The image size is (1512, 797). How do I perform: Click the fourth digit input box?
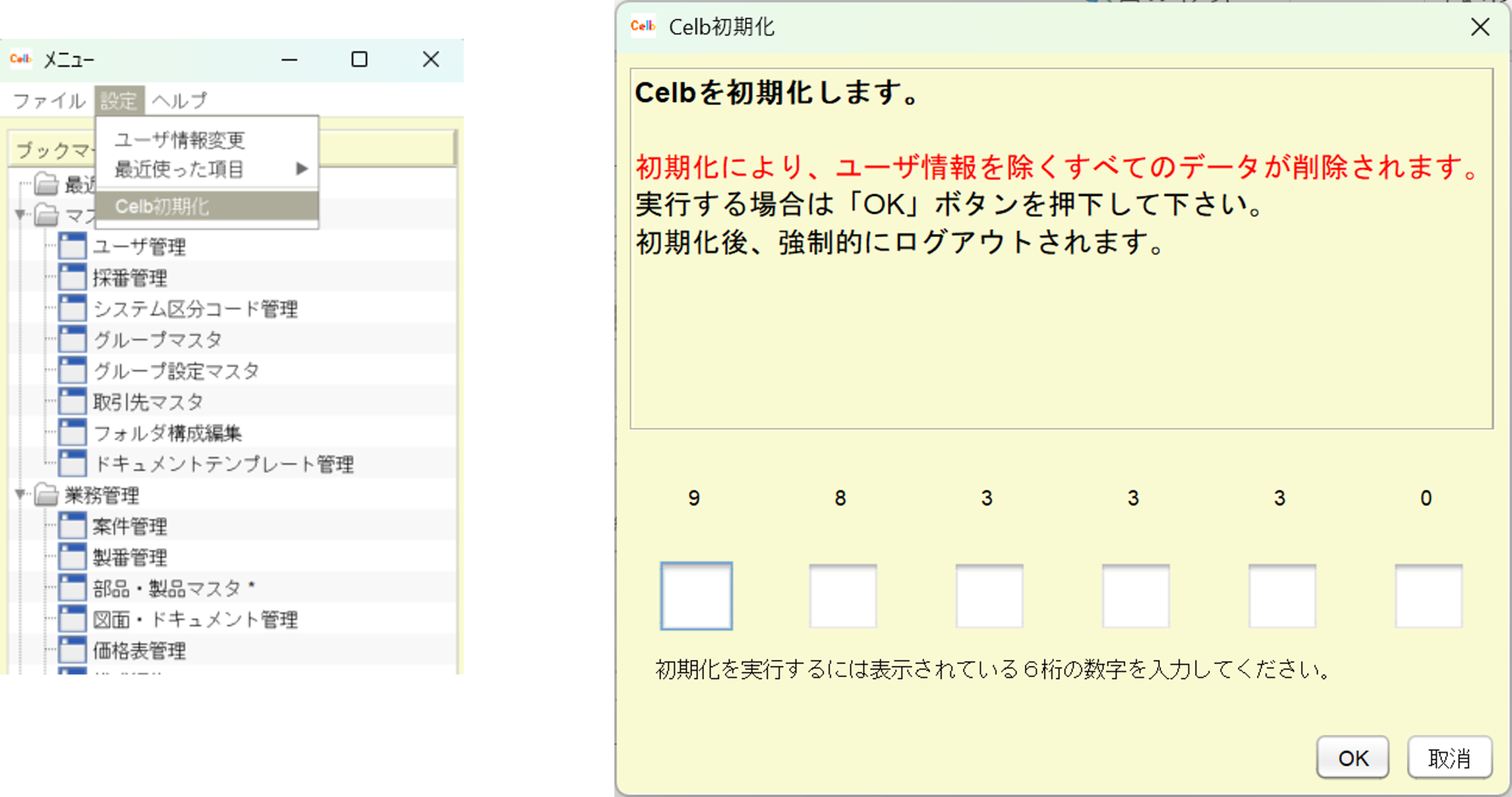click(x=1136, y=596)
